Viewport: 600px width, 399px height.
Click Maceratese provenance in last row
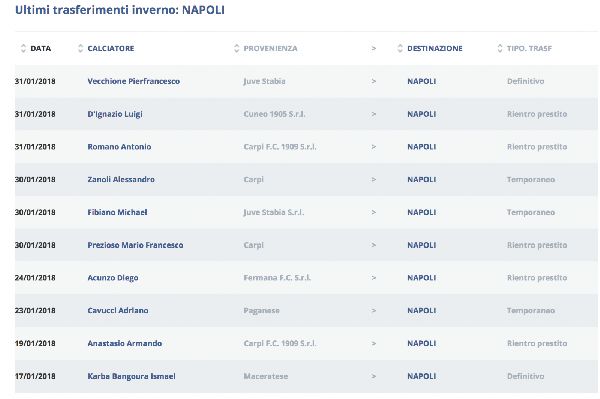click(266, 376)
